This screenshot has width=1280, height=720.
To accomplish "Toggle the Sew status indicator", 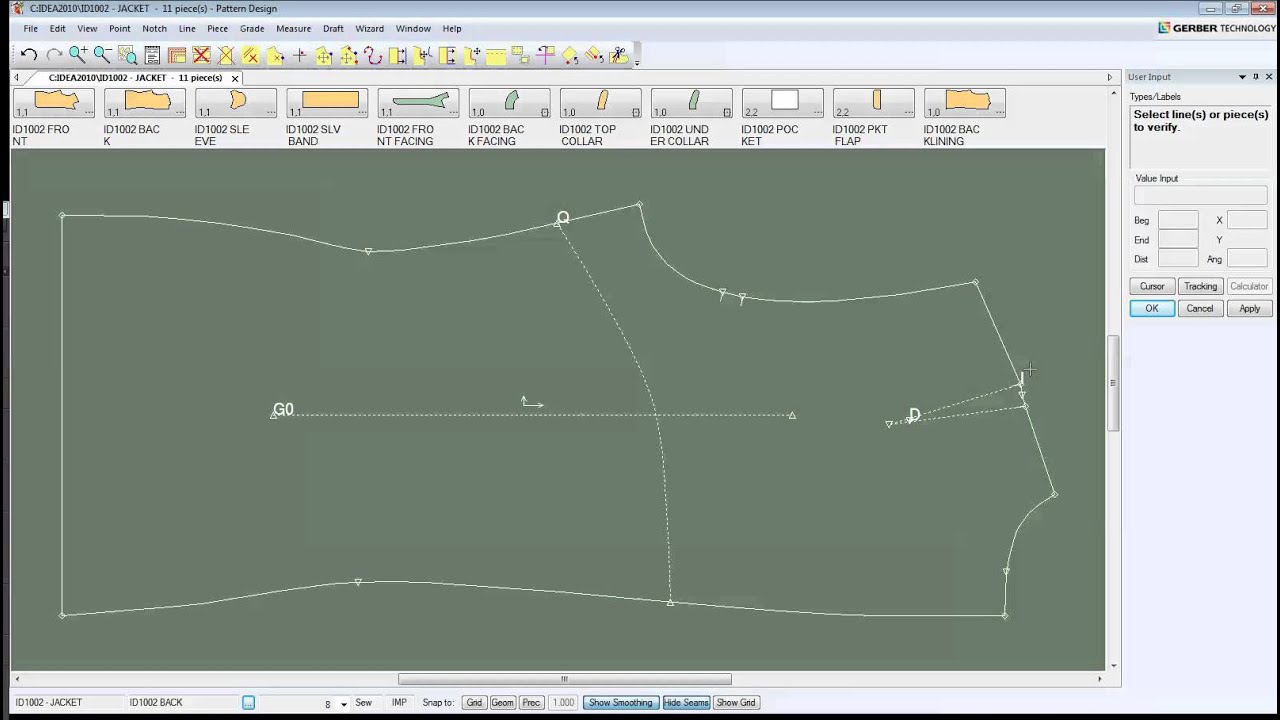I will tap(363, 703).
